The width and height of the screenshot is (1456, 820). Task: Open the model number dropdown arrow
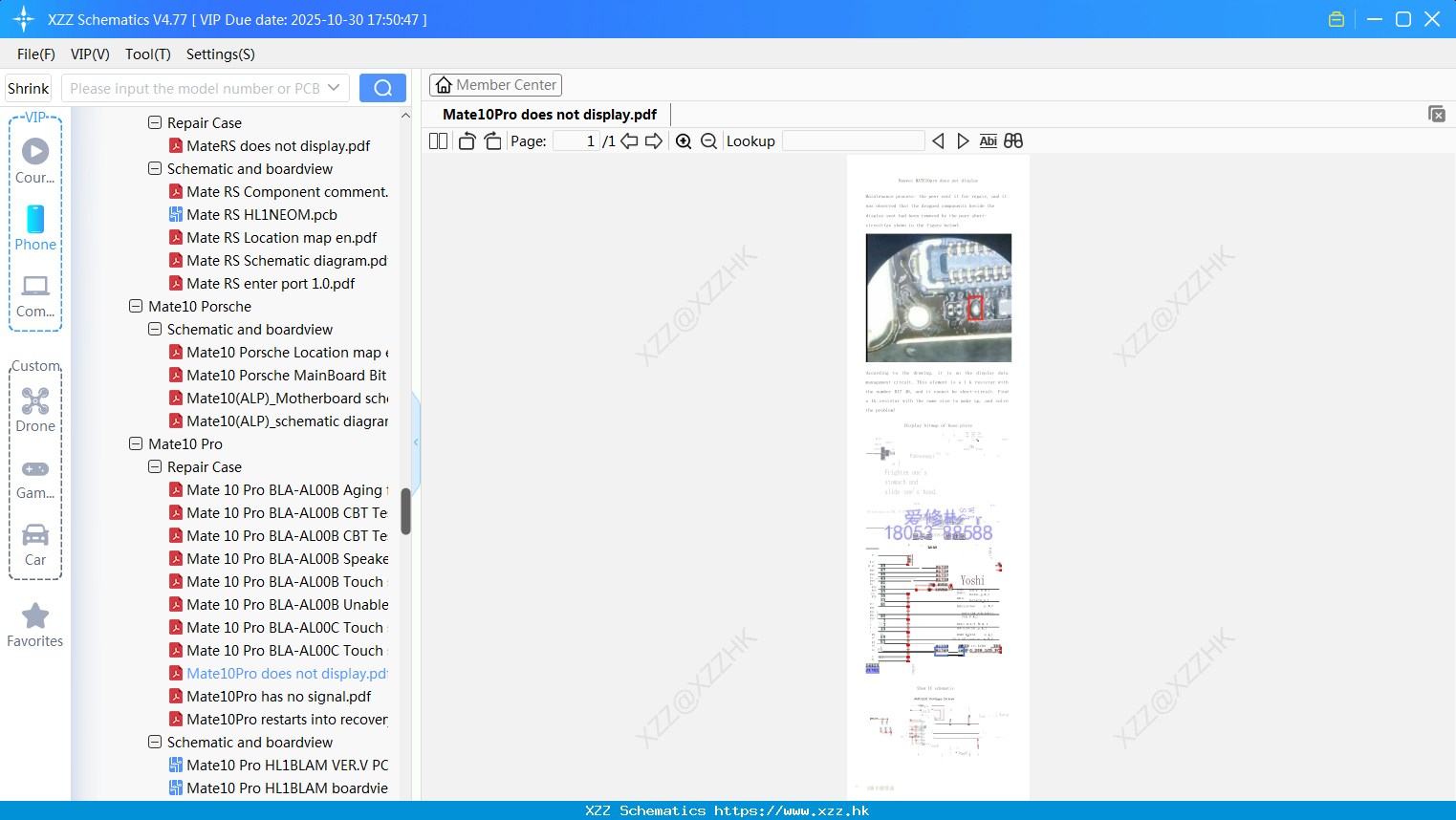tap(334, 88)
